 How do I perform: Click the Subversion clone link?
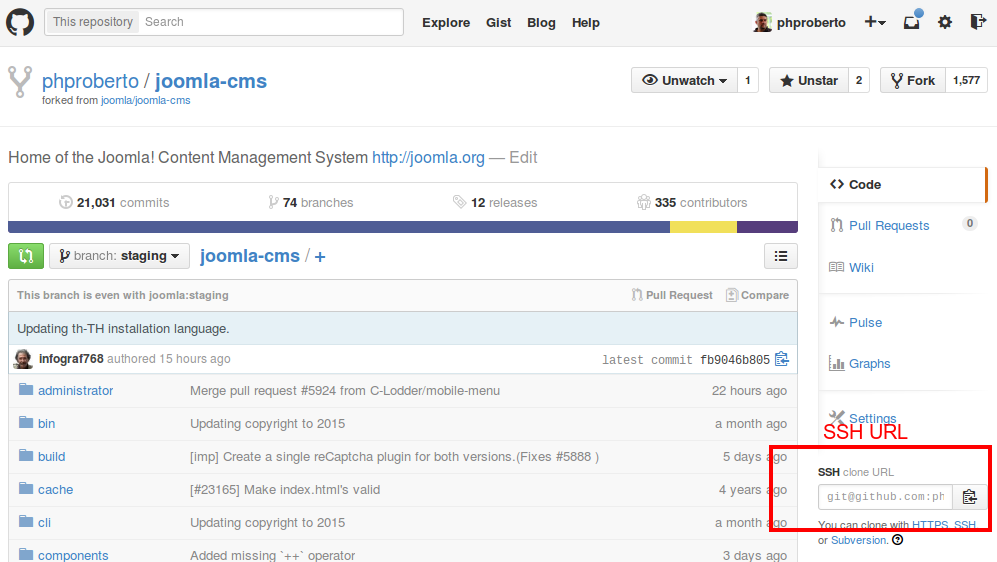[859, 540]
